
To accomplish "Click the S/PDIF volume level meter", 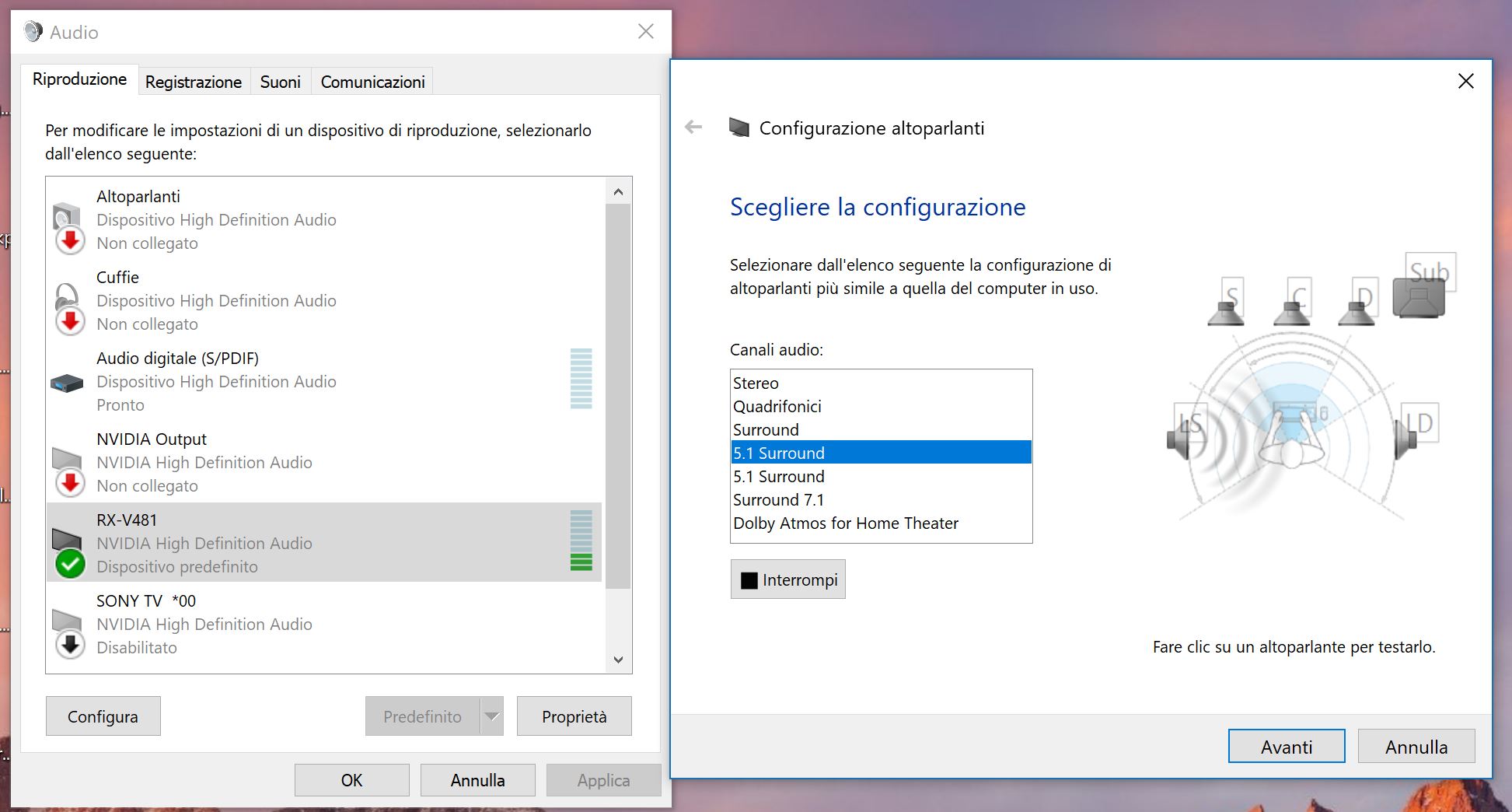I will 581,379.
